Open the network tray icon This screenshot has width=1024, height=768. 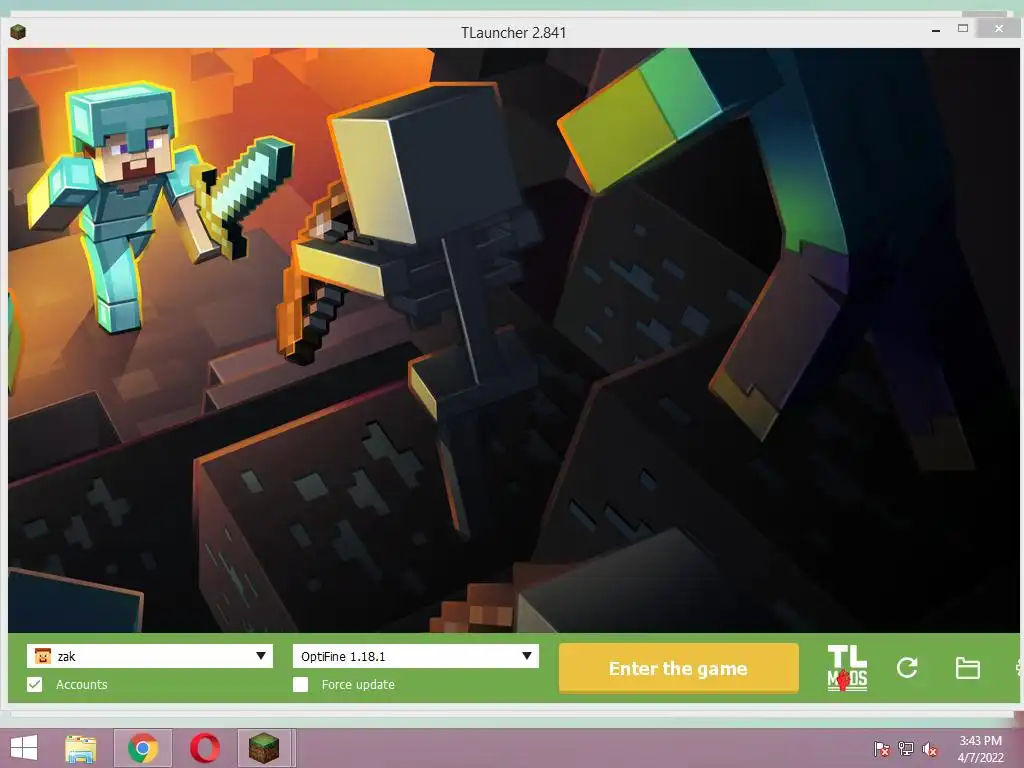click(906, 748)
